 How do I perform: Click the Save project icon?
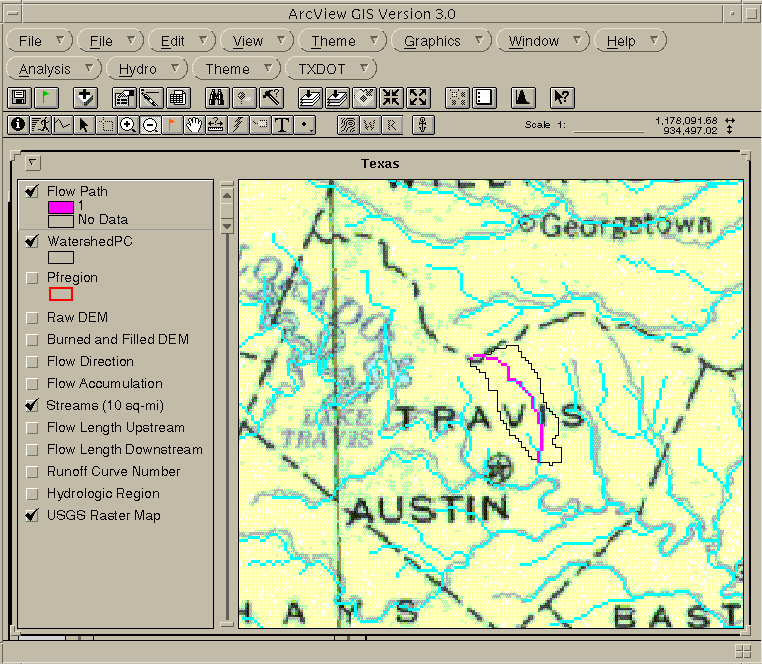(19, 97)
